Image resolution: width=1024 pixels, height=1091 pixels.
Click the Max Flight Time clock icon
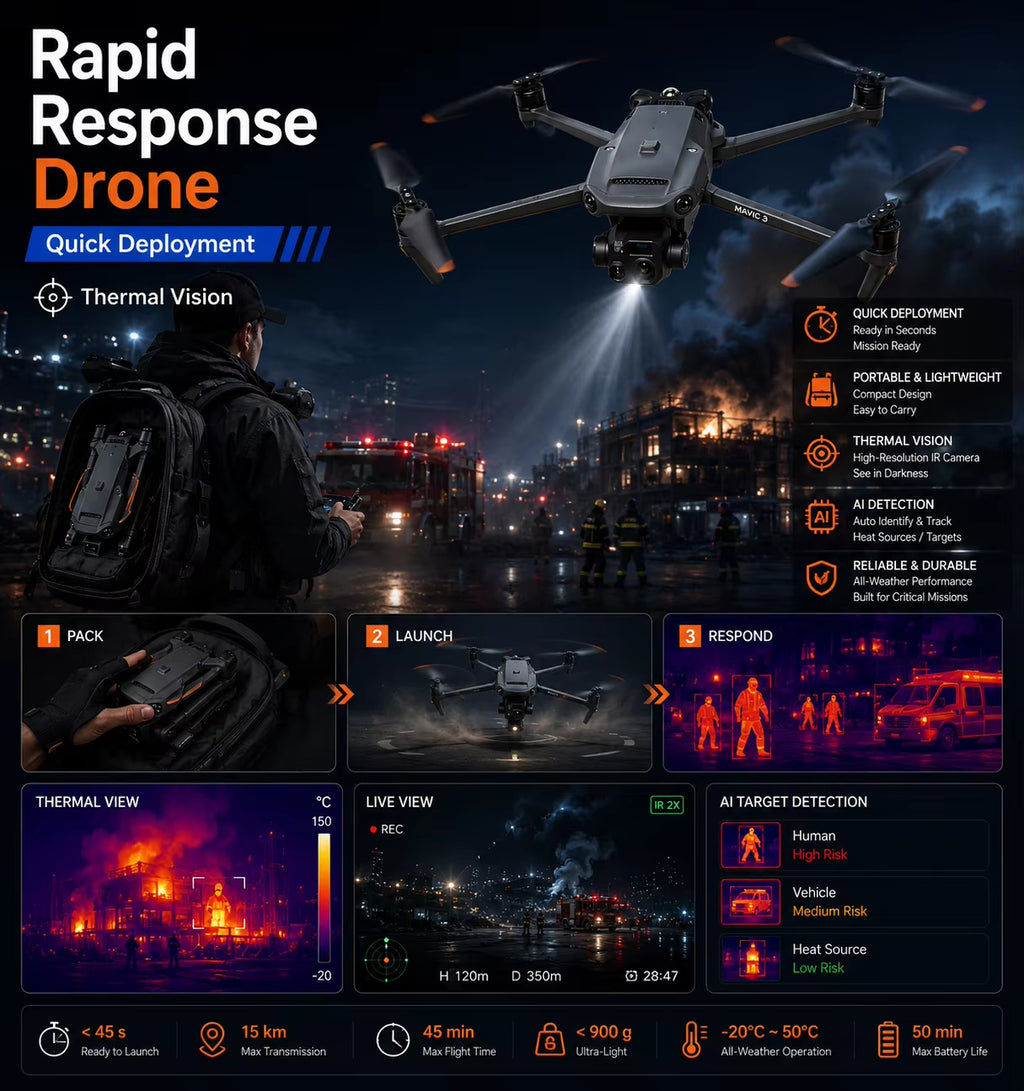point(393,1040)
